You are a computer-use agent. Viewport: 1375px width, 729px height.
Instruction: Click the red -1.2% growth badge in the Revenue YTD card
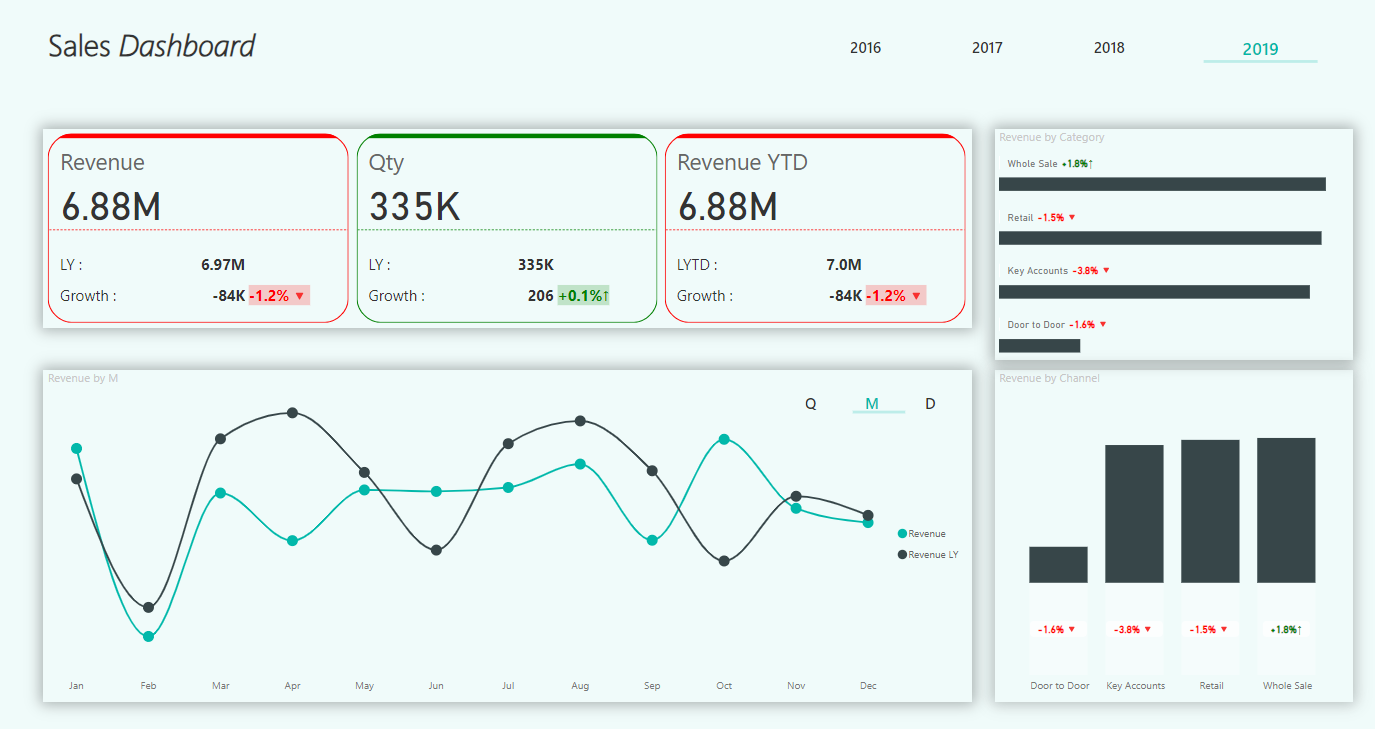[x=895, y=296]
